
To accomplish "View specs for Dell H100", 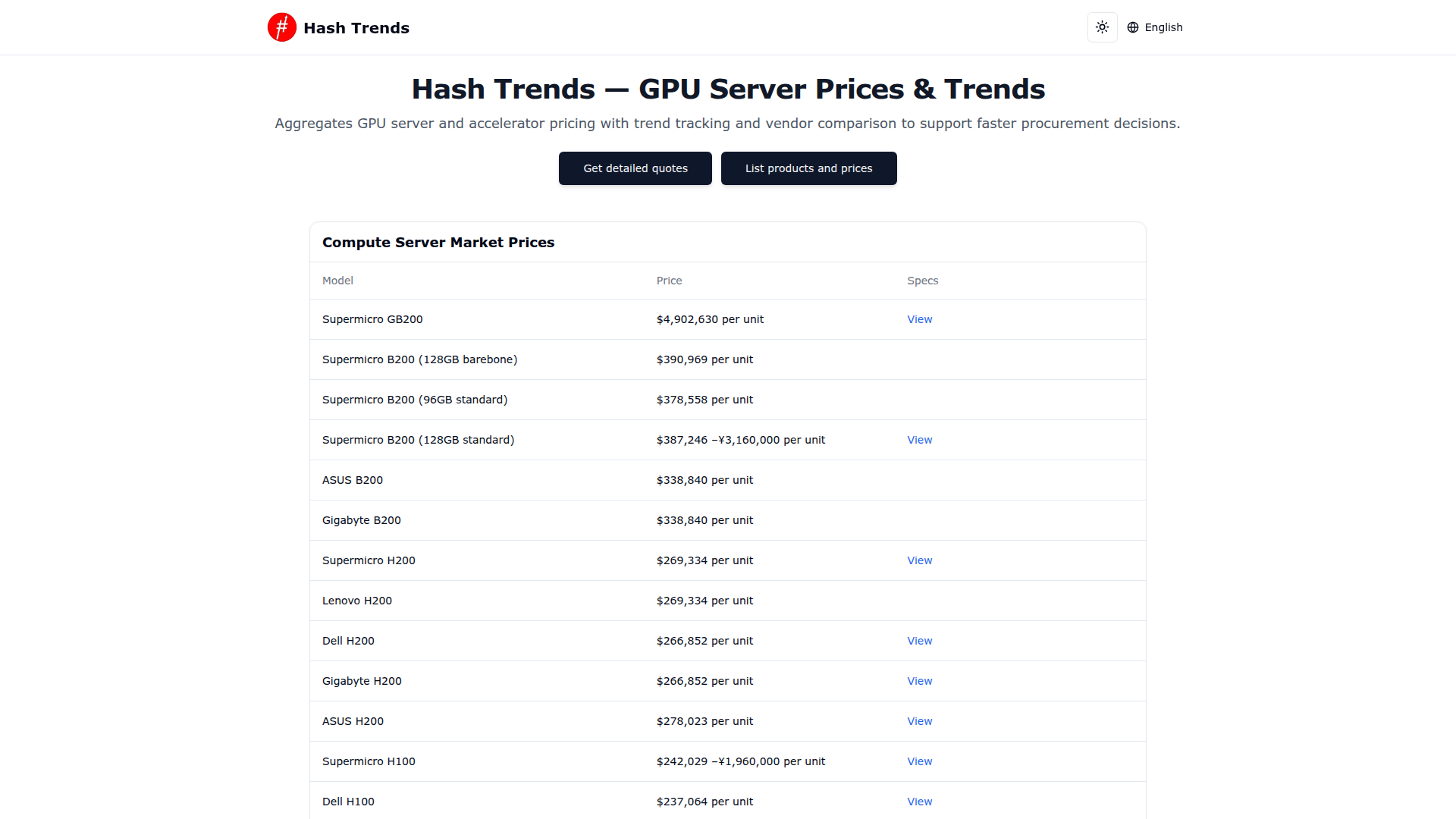I will pyautogui.click(x=920, y=802).
